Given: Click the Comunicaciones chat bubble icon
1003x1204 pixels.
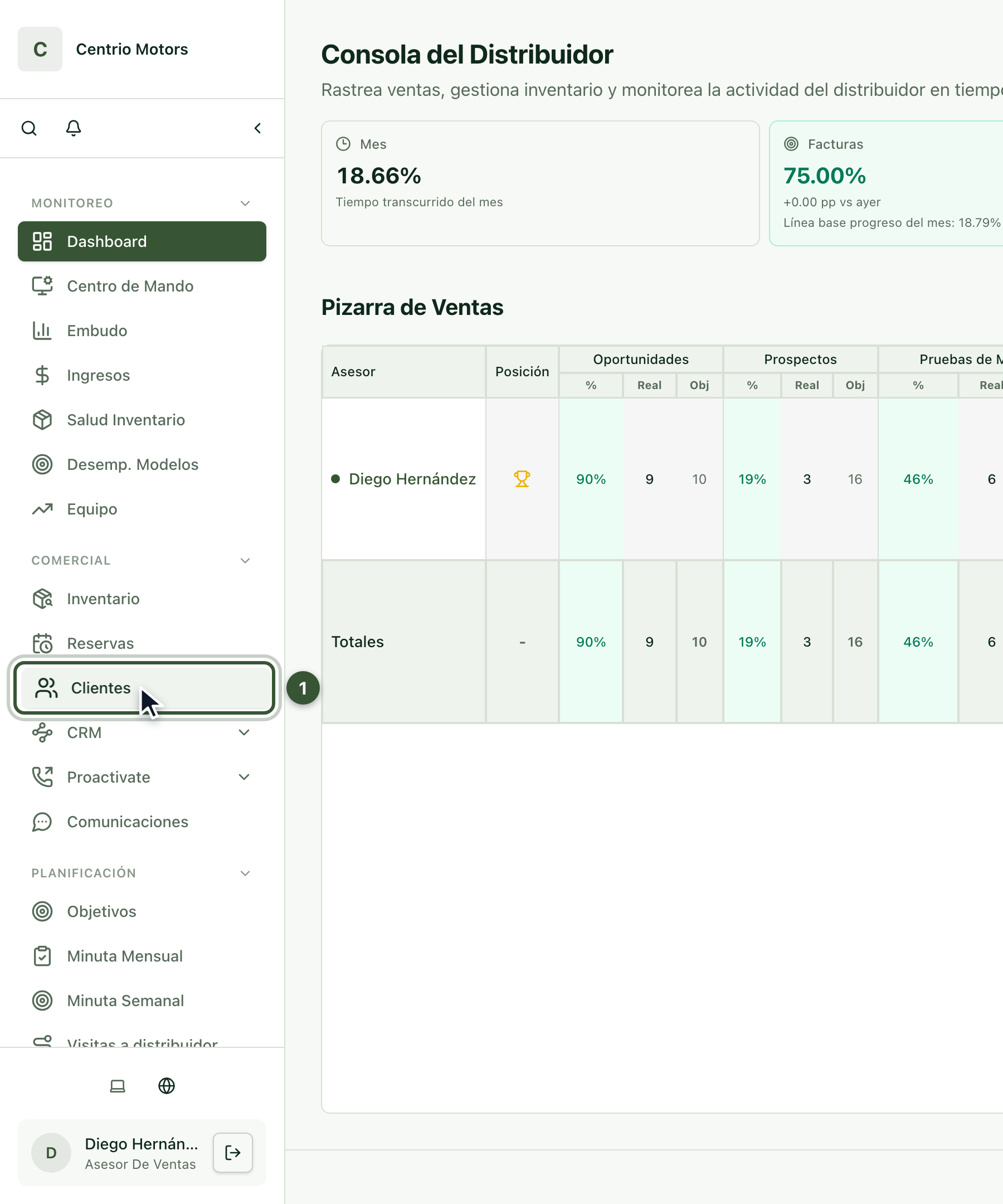Looking at the screenshot, I should (42, 822).
